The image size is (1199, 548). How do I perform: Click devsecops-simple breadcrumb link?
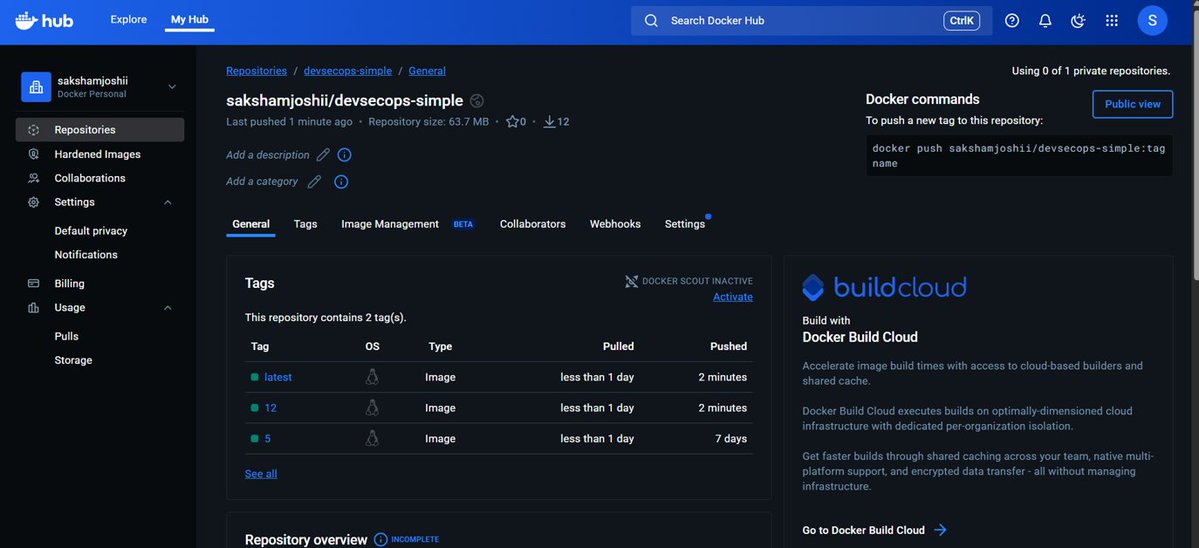click(348, 71)
